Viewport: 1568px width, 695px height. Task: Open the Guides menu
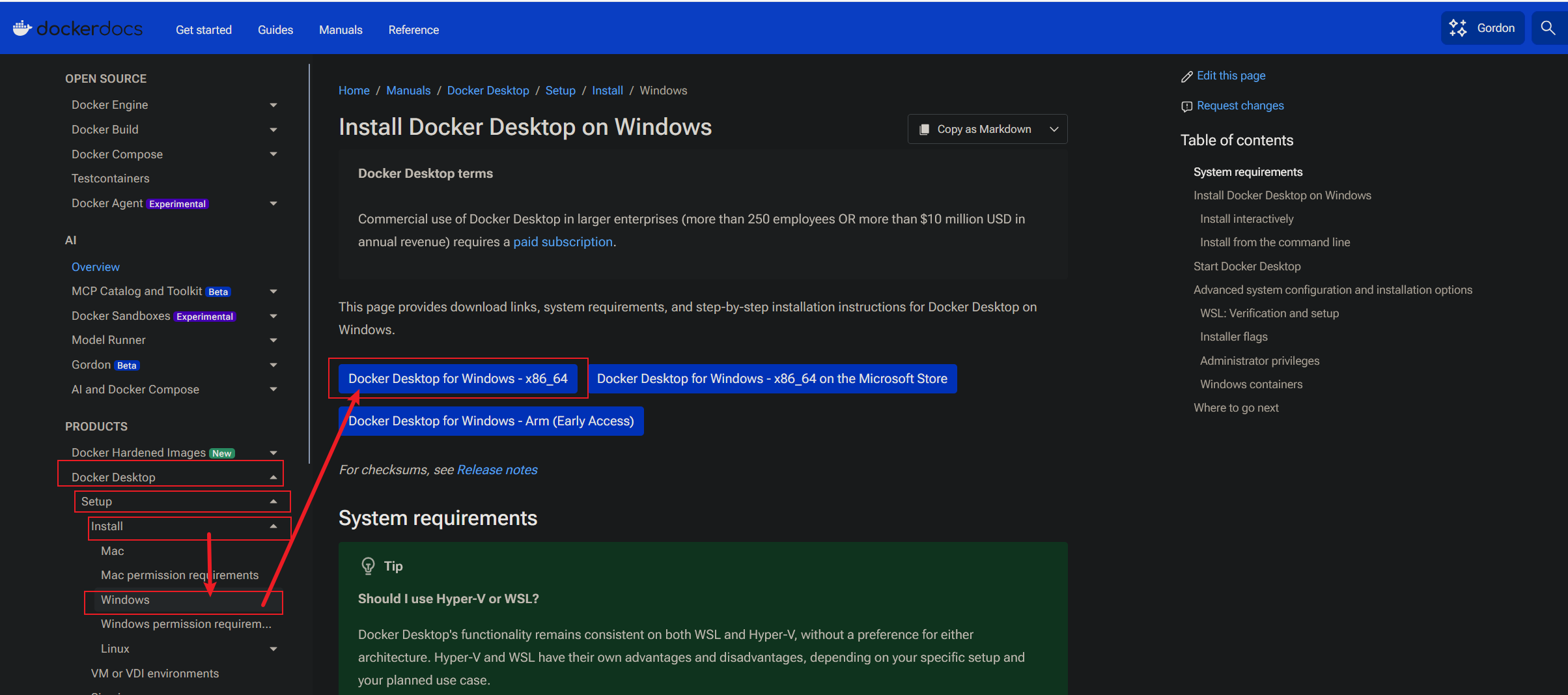point(275,30)
